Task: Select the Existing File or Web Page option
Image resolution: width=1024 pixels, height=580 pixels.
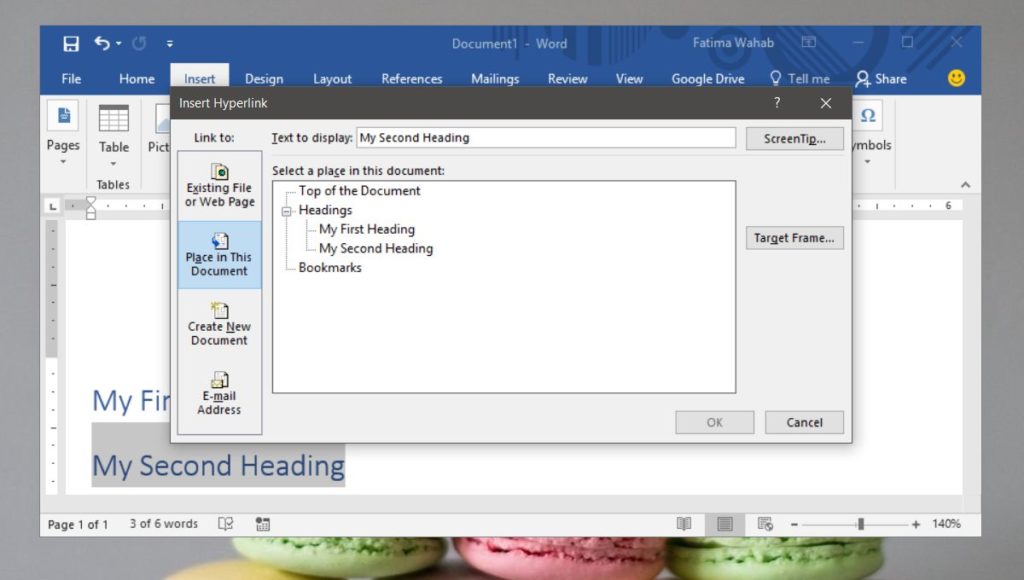Action: coord(219,186)
